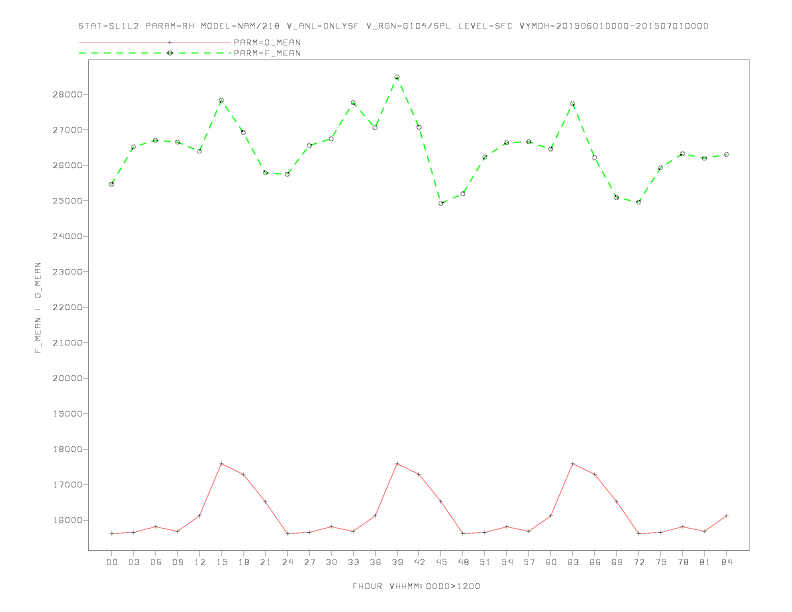Click the 57 forecast hour tick label

click(529, 562)
